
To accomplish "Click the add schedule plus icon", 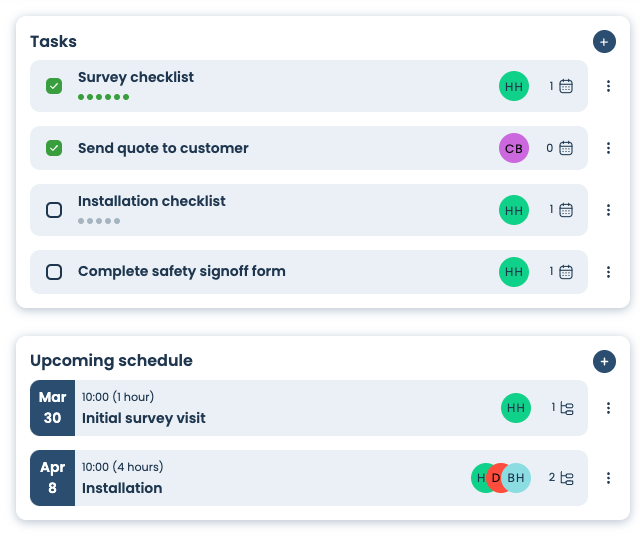I will [604, 361].
